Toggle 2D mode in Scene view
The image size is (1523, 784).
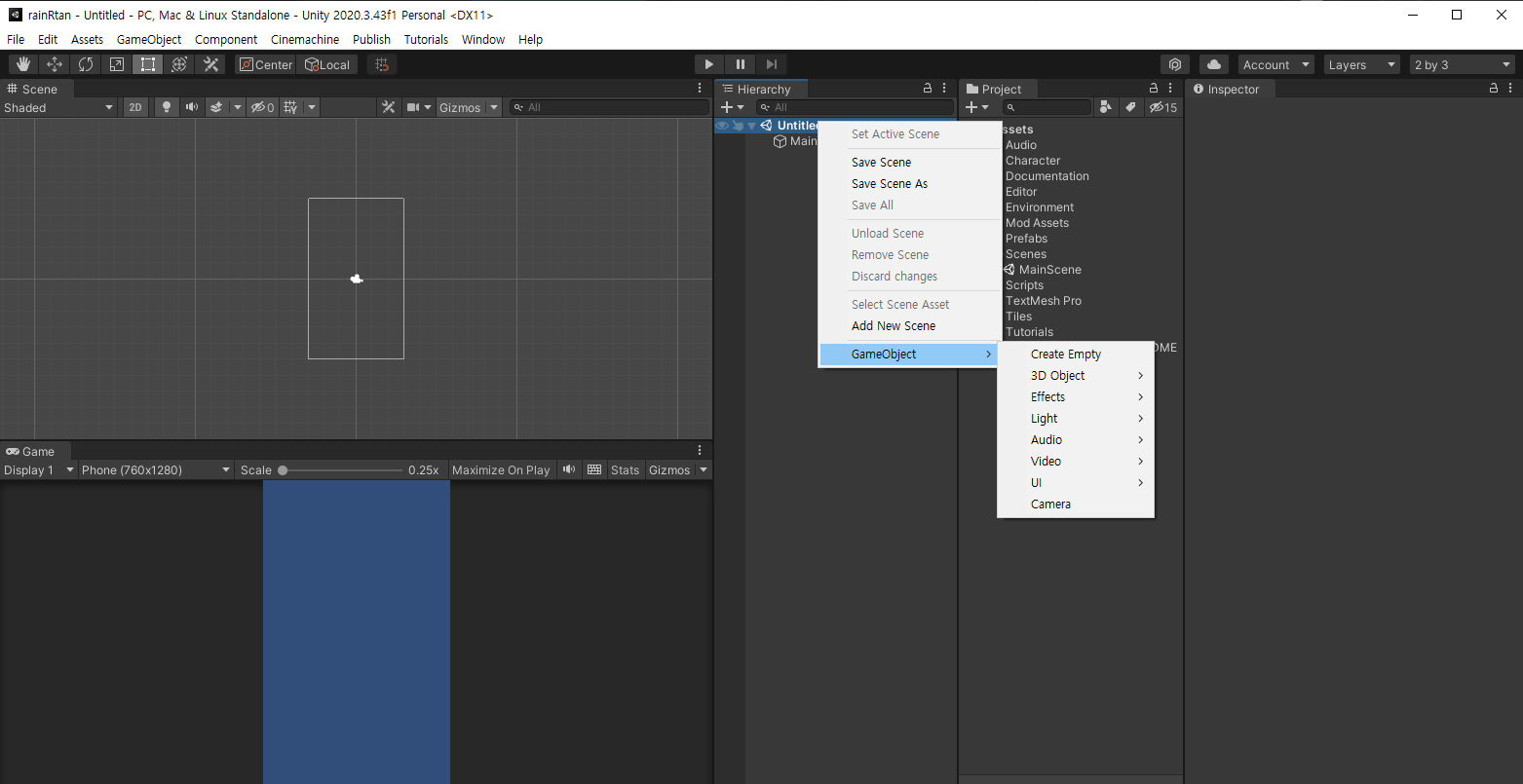tap(136, 107)
